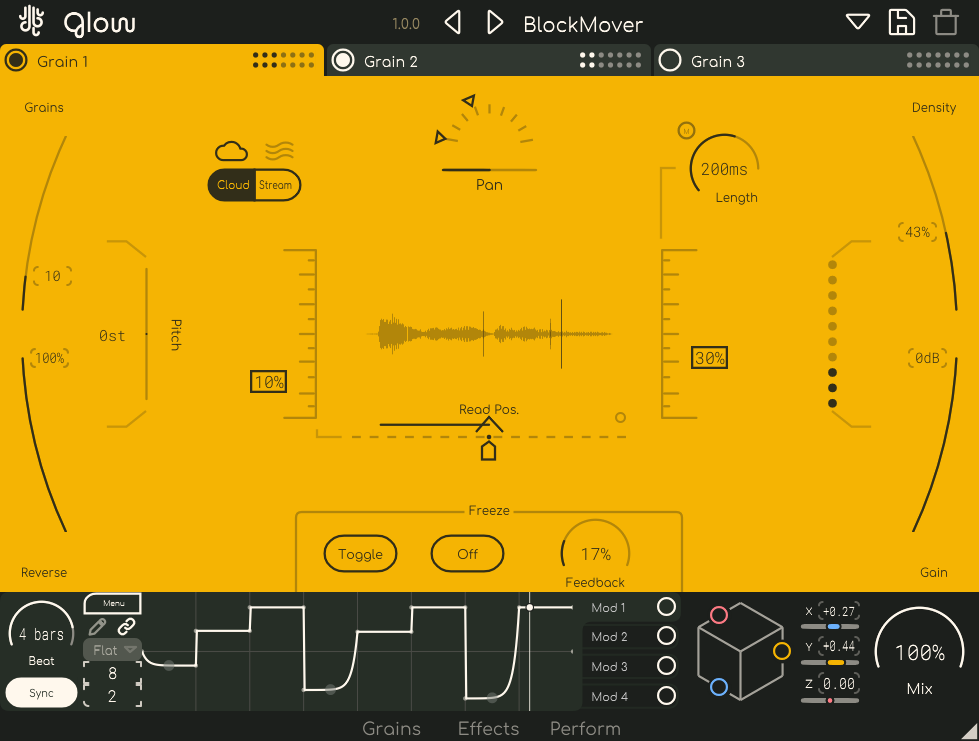Click the waveform display

click(x=489, y=334)
